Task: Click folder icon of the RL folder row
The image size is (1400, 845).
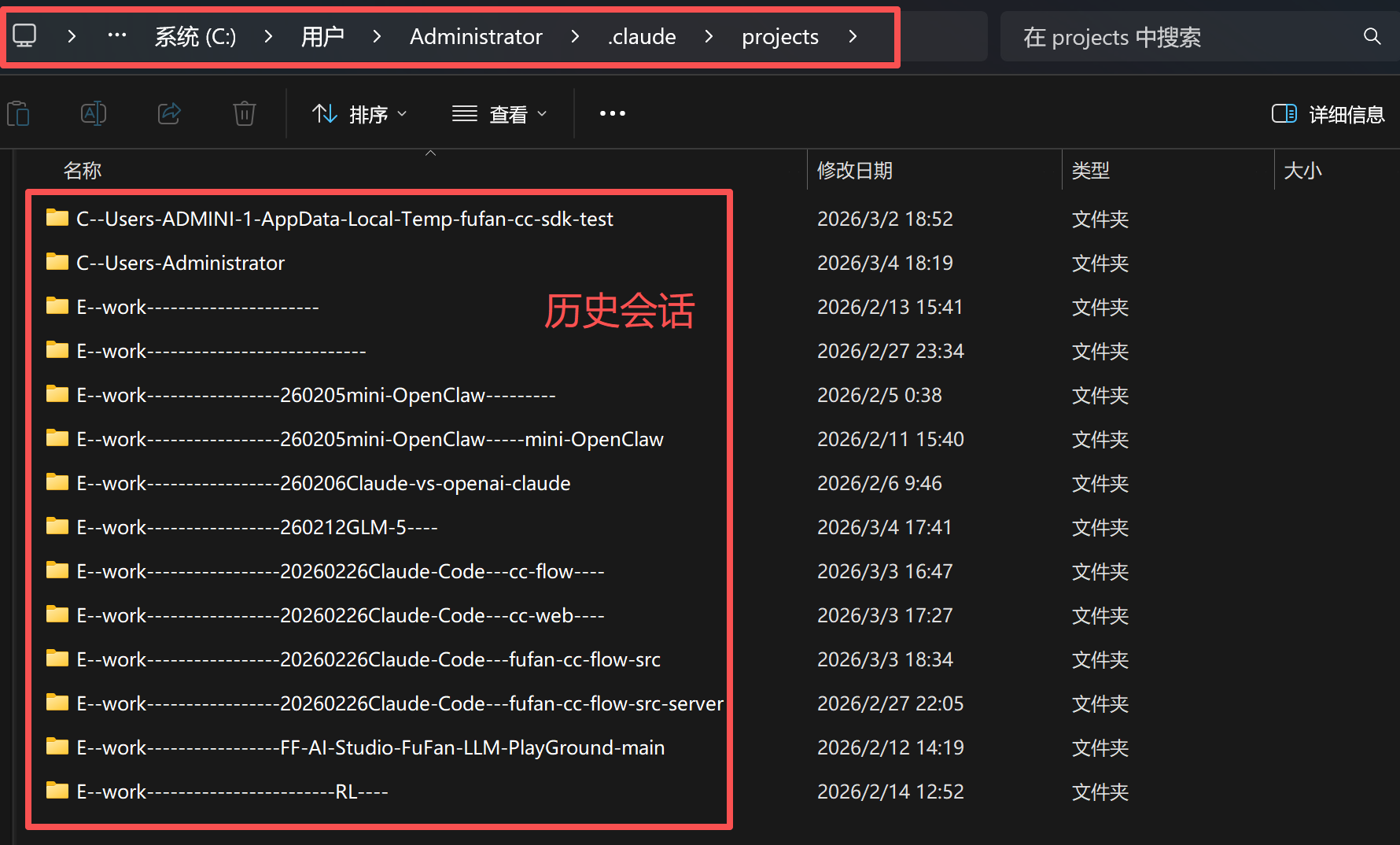Action: (x=57, y=790)
